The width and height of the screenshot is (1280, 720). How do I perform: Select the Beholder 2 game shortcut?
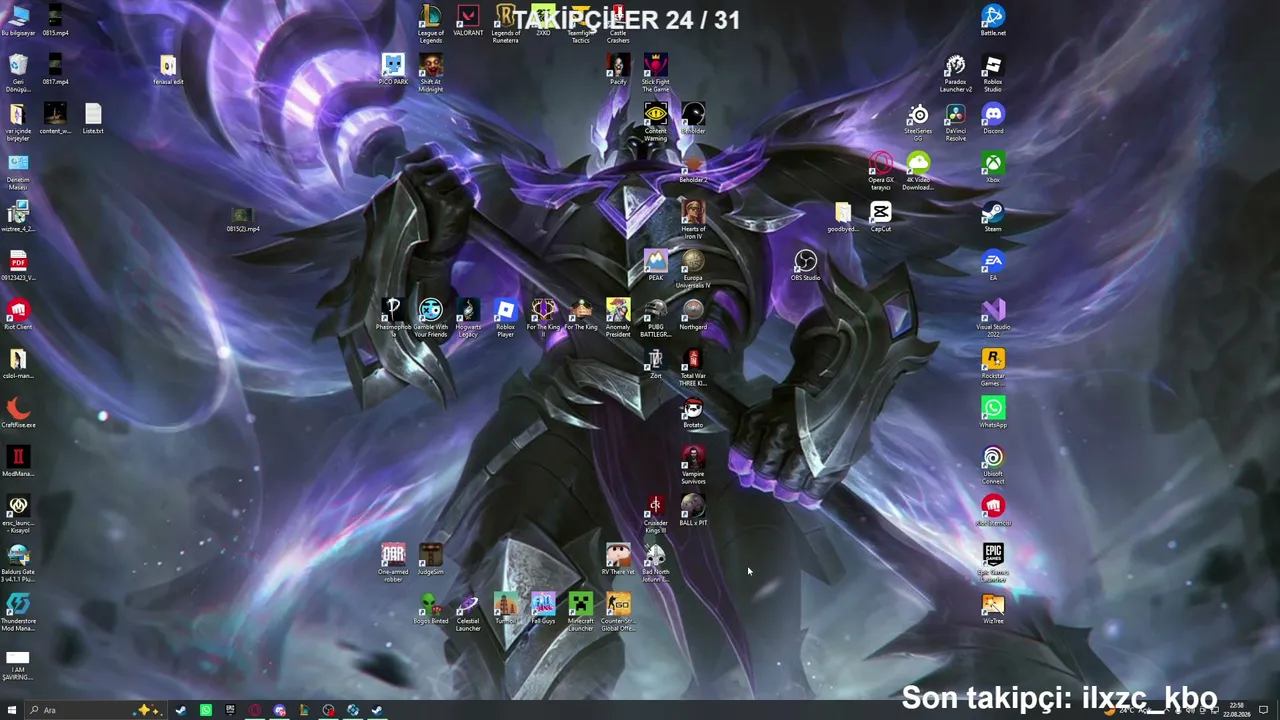coord(693,168)
